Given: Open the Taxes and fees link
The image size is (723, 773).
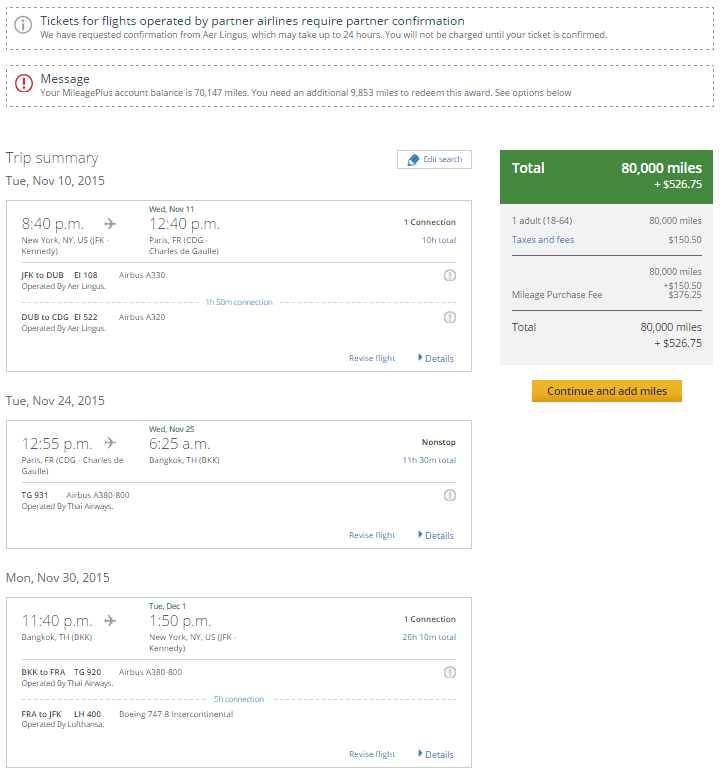Looking at the screenshot, I should click(x=543, y=240).
